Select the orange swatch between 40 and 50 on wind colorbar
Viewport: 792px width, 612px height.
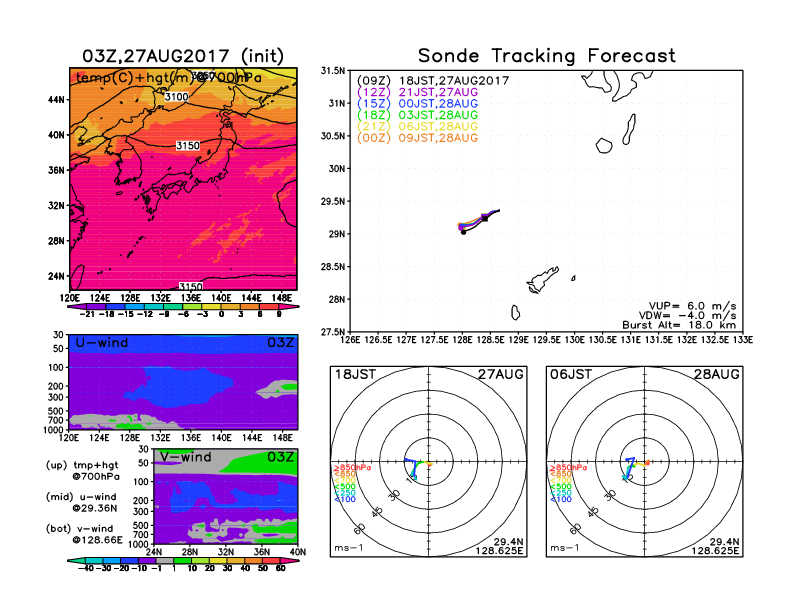[x=254, y=561]
